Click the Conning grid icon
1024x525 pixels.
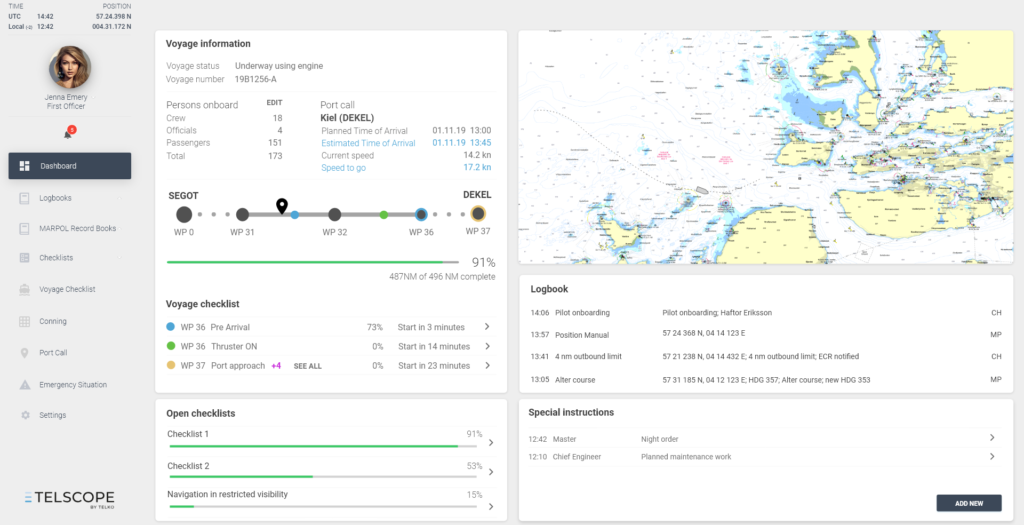click(24, 321)
